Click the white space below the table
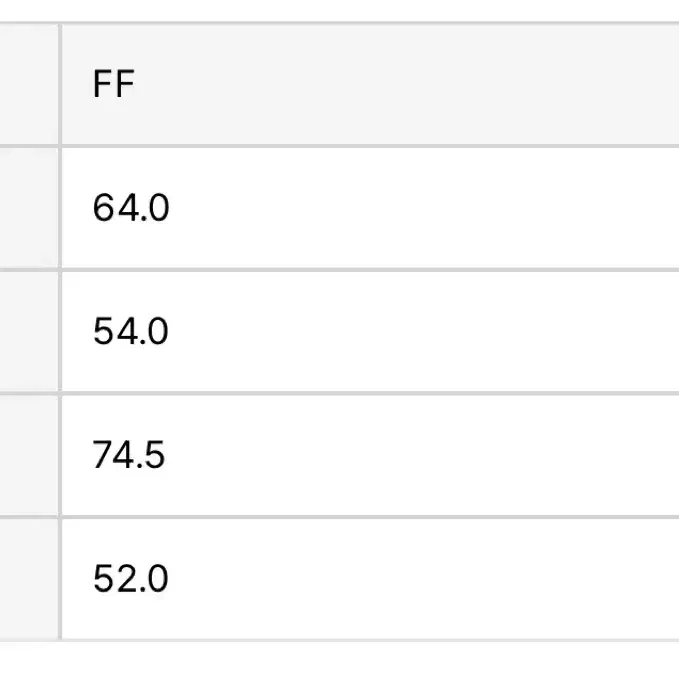 click(x=340, y=661)
